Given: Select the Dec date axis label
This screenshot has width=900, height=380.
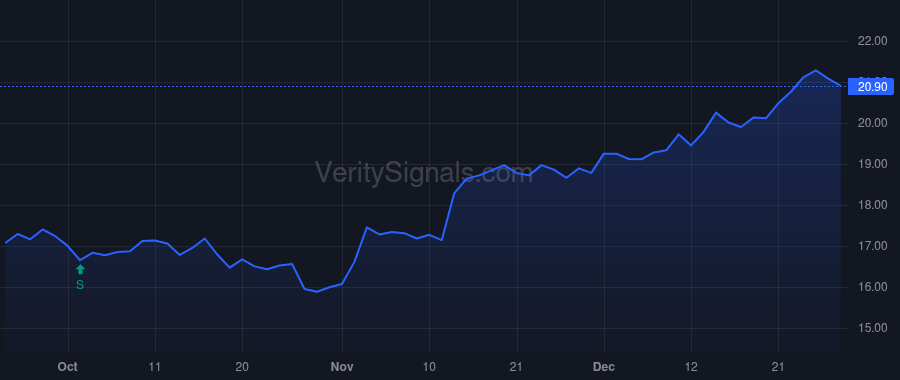Looking at the screenshot, I should pos(604,367).
